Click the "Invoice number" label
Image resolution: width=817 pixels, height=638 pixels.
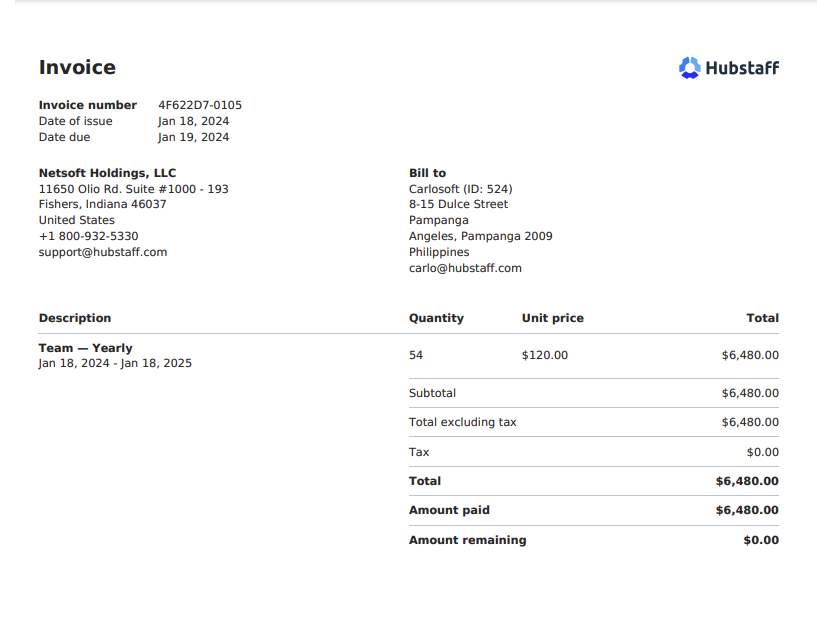(88, 105)
